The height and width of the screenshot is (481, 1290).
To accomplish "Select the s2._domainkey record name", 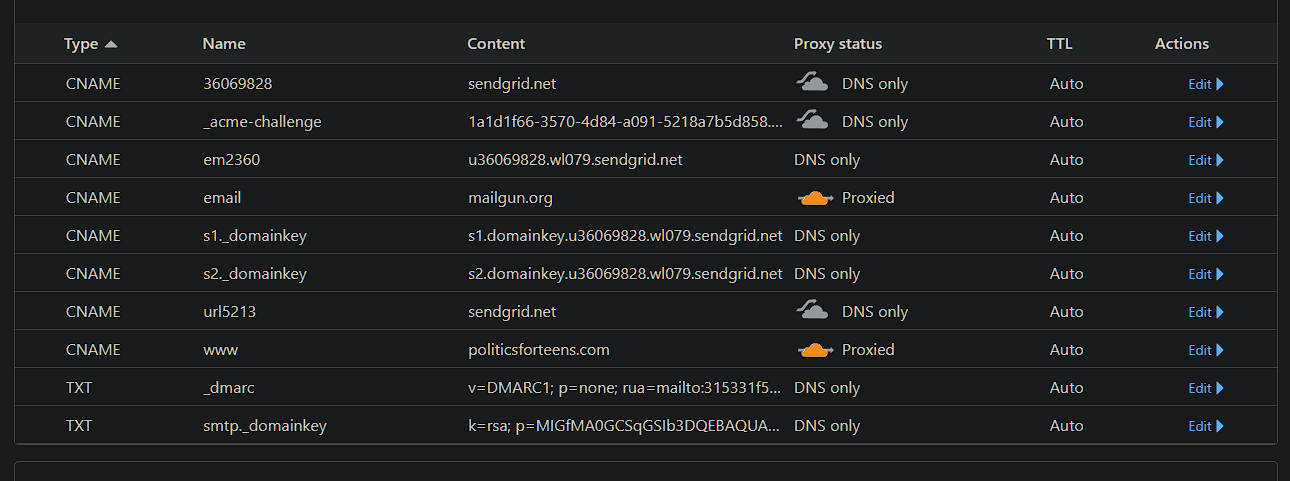I will coord(255,274).
